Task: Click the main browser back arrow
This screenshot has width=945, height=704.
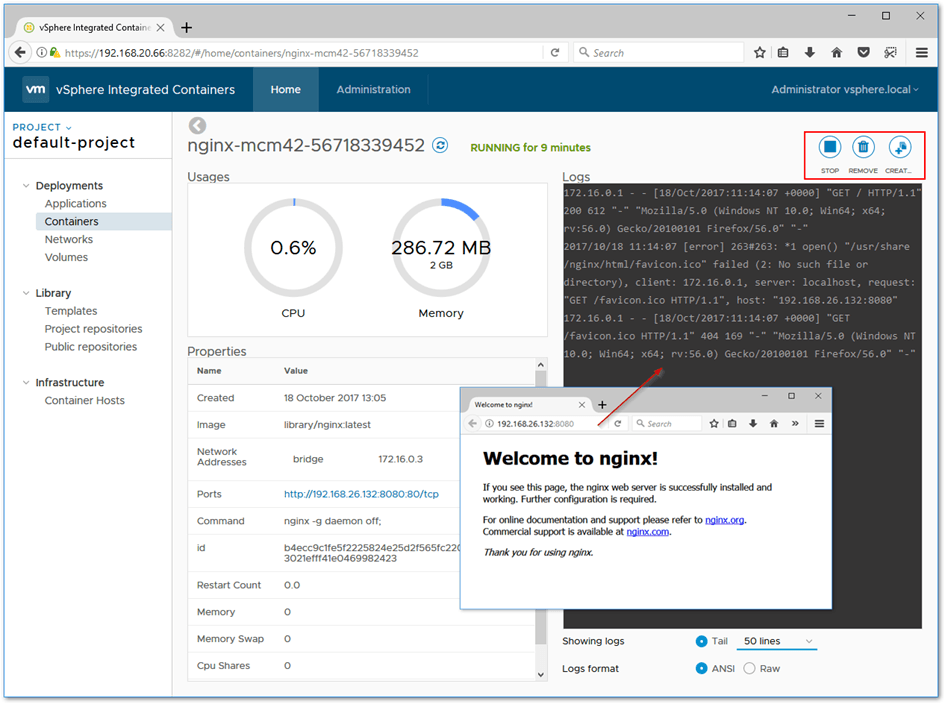Action: pyautogui.click(x=20, y=52)
